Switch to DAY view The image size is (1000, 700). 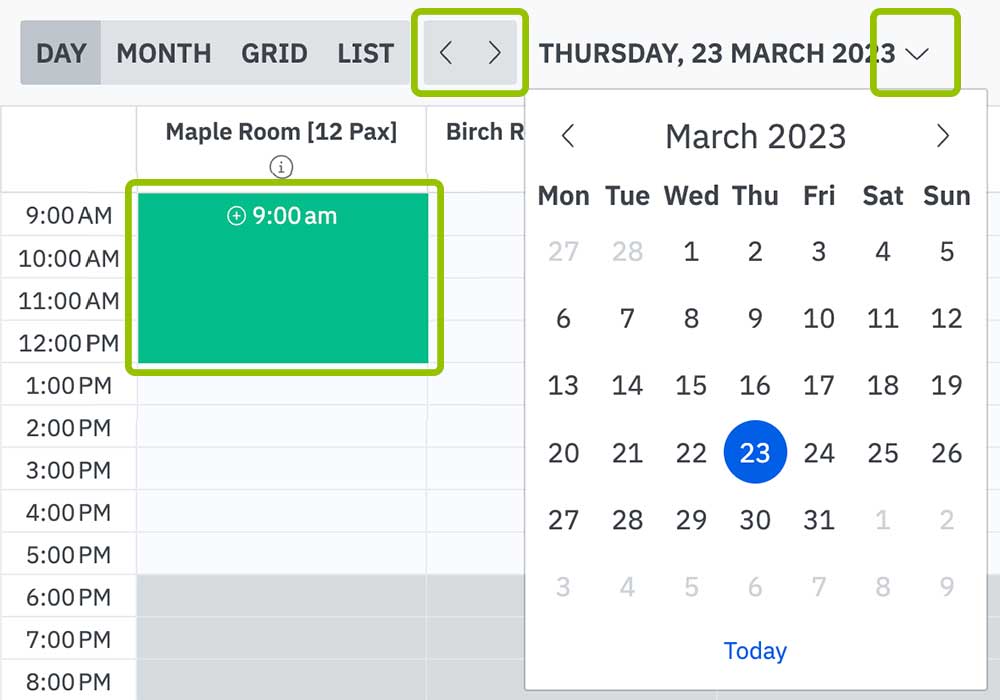(x=61, y=54)
